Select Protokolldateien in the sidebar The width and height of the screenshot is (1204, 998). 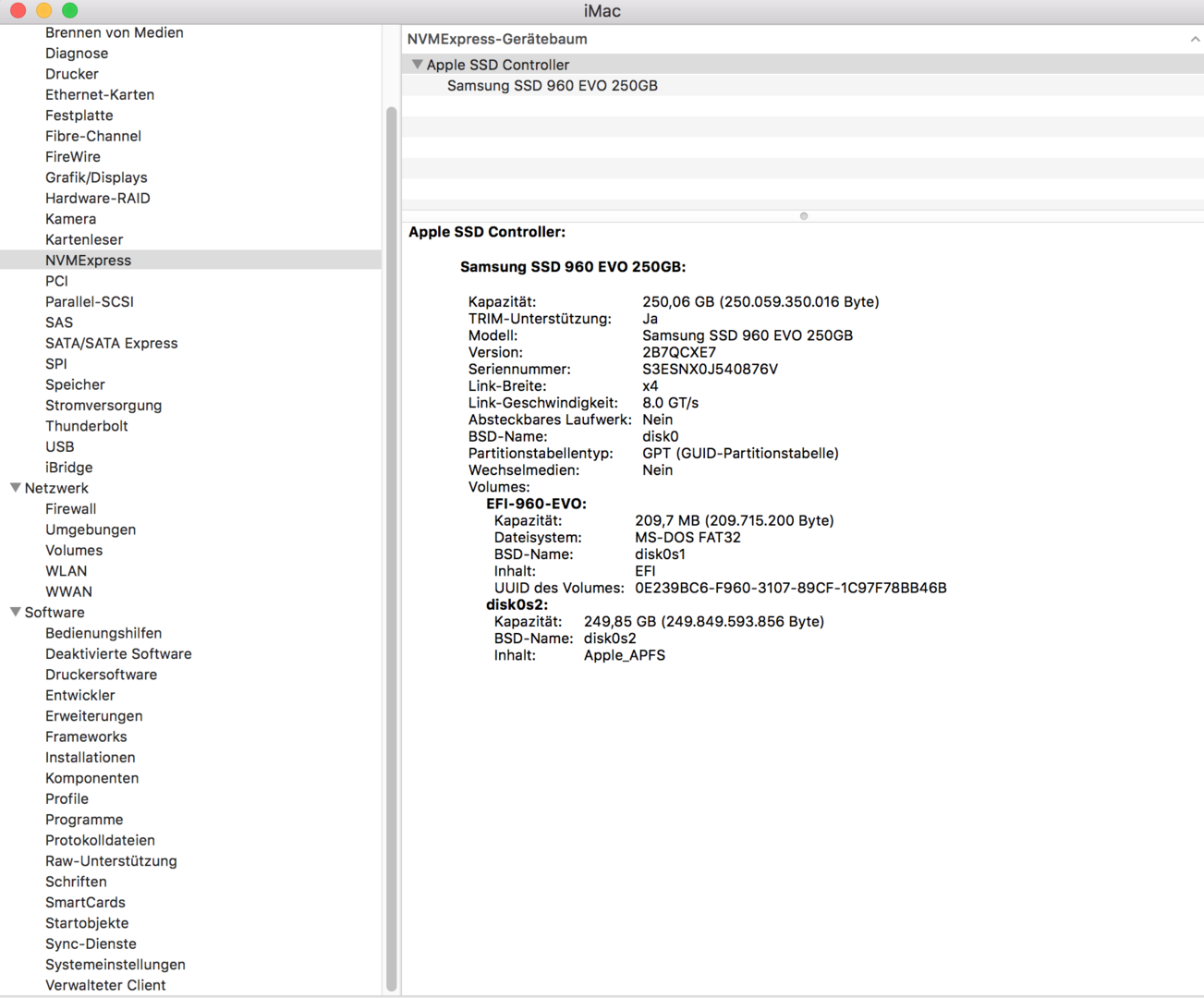coord(101,840)
